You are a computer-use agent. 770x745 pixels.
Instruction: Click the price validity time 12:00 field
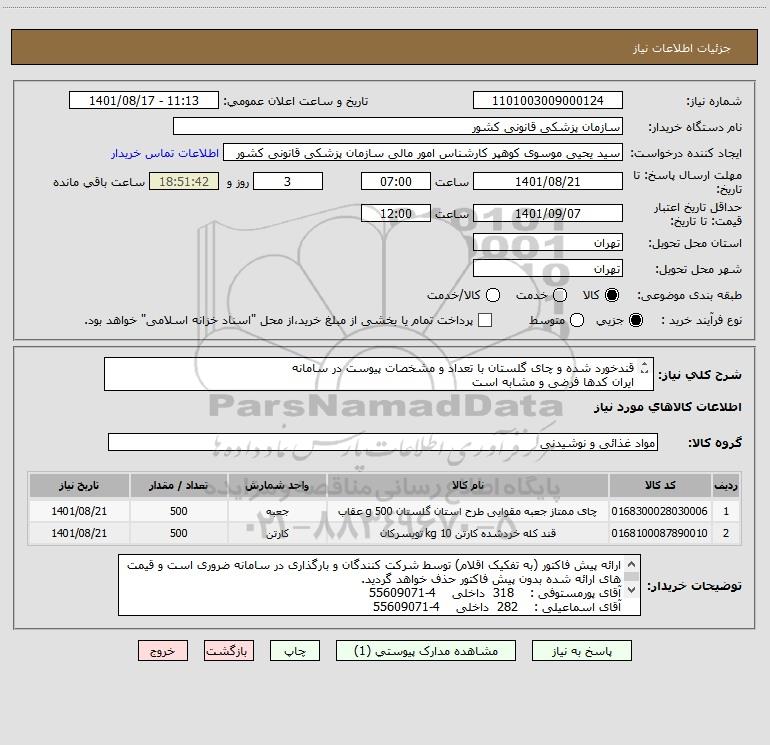pyautogui.click(x=396, y=213)
